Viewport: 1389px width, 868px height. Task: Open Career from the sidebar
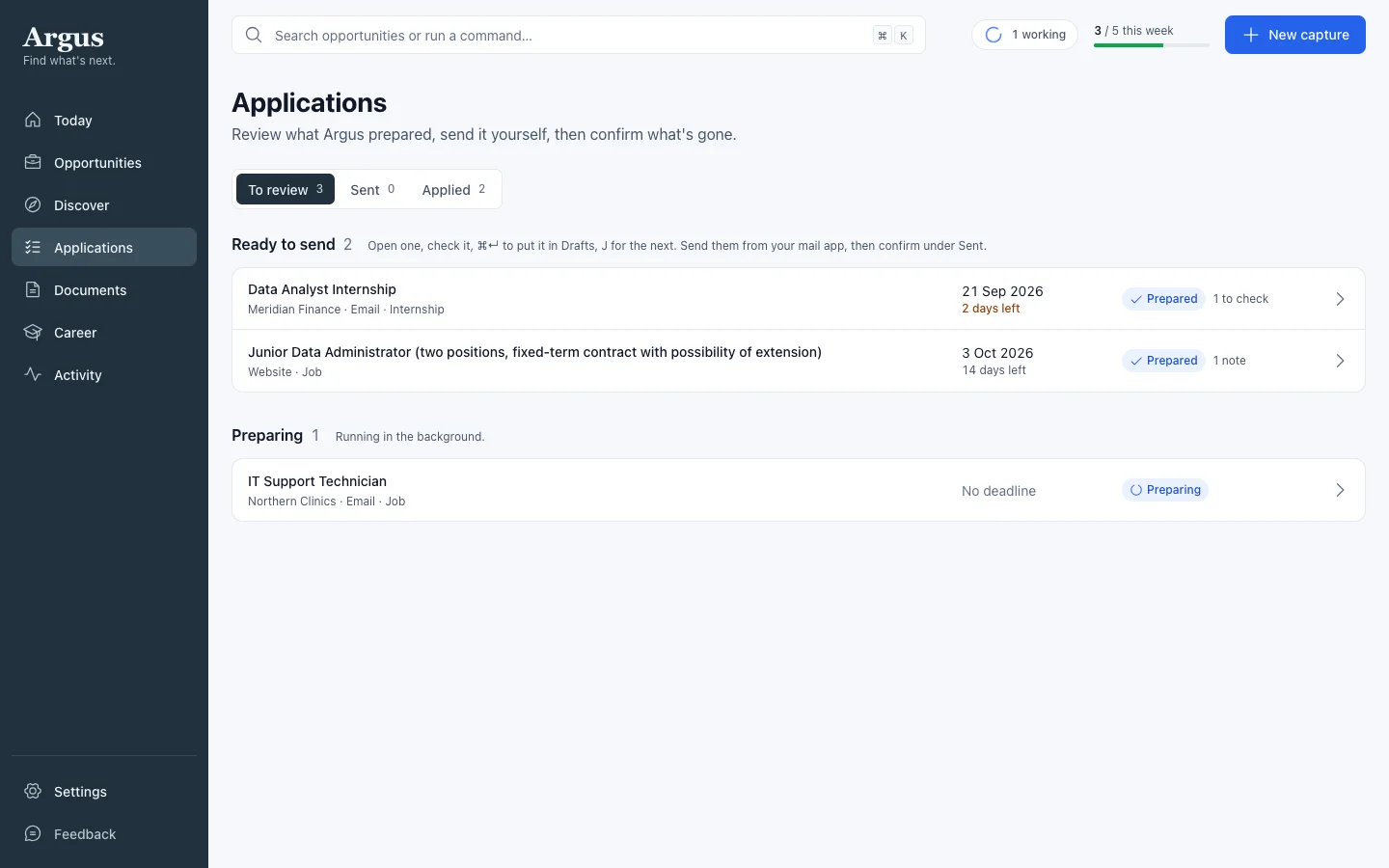coord(104,332)
